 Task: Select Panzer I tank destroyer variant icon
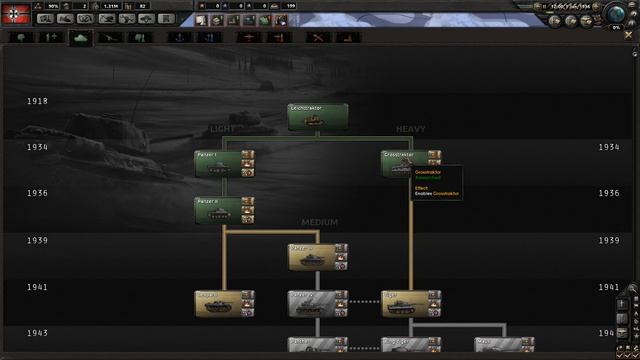click(248, 155)
